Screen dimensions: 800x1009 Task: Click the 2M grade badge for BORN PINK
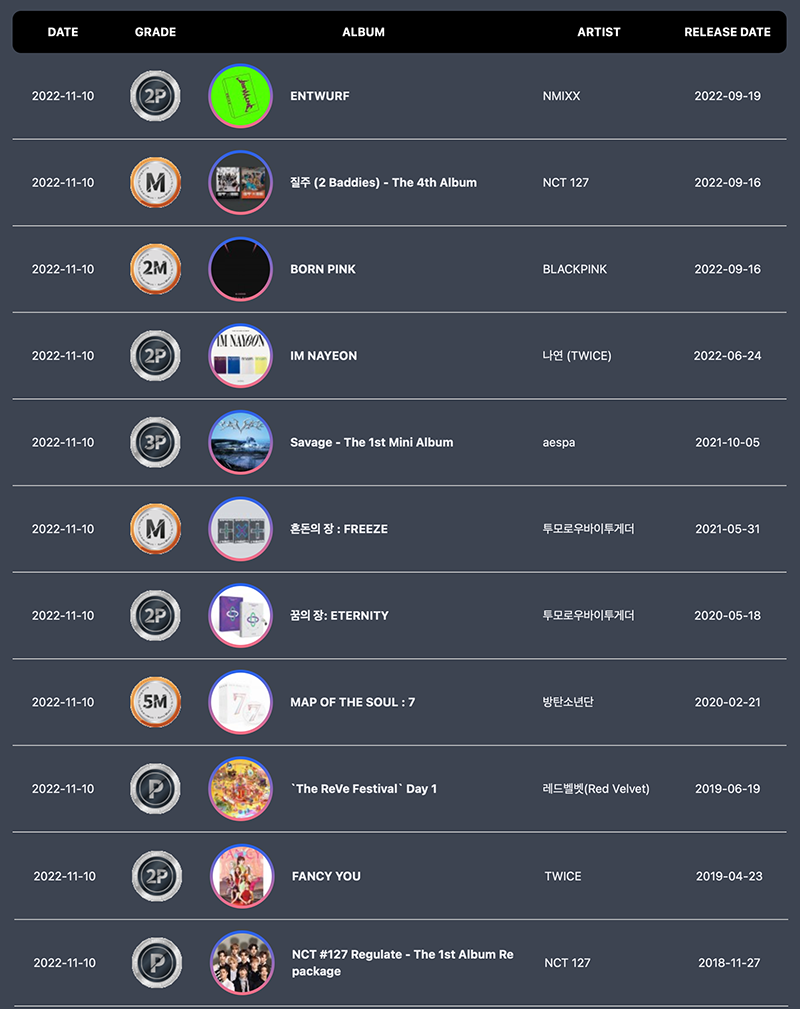tap(155, 269)
